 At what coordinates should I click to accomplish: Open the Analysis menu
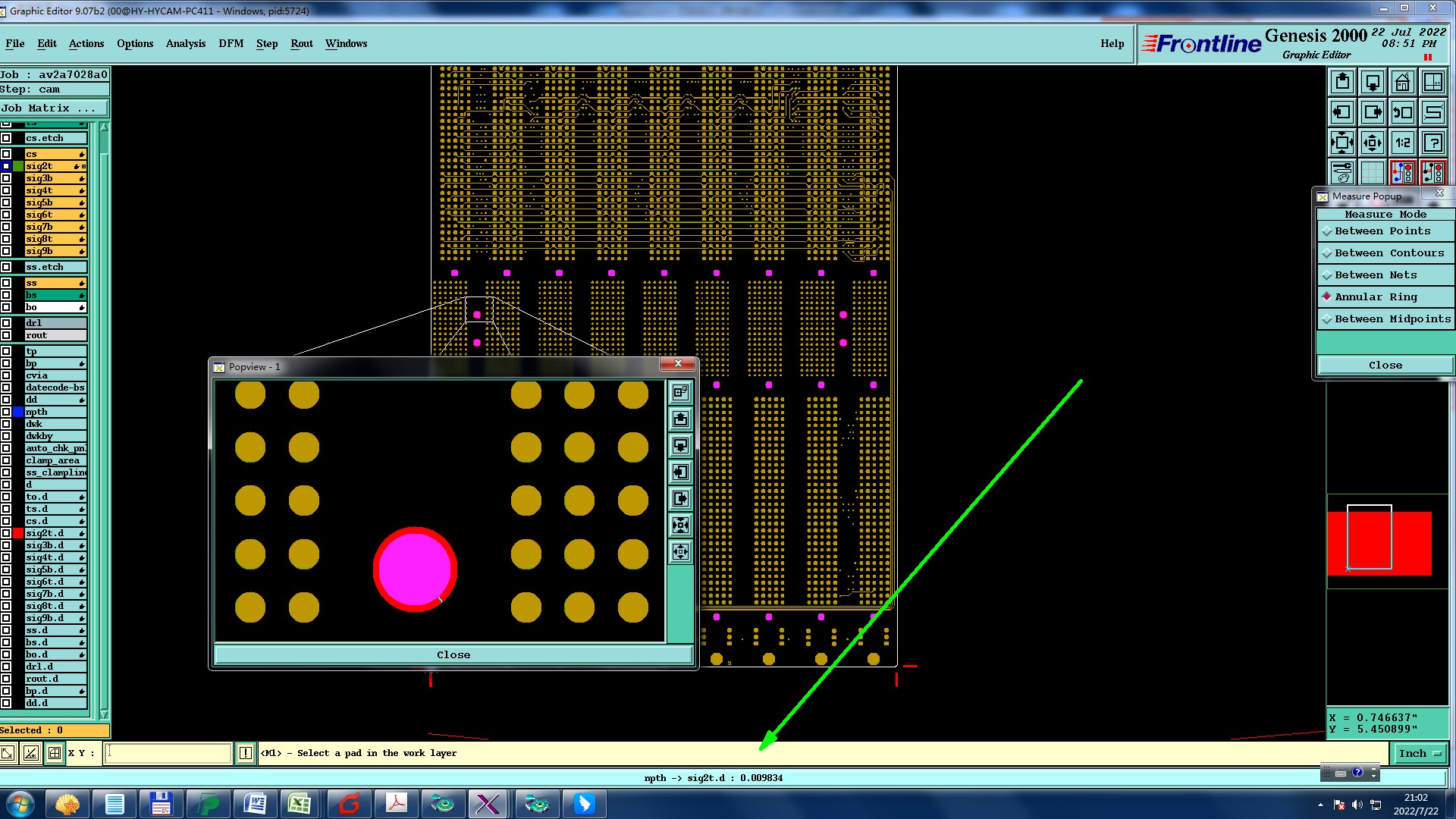pyautogui.click(x=185, y=43)
